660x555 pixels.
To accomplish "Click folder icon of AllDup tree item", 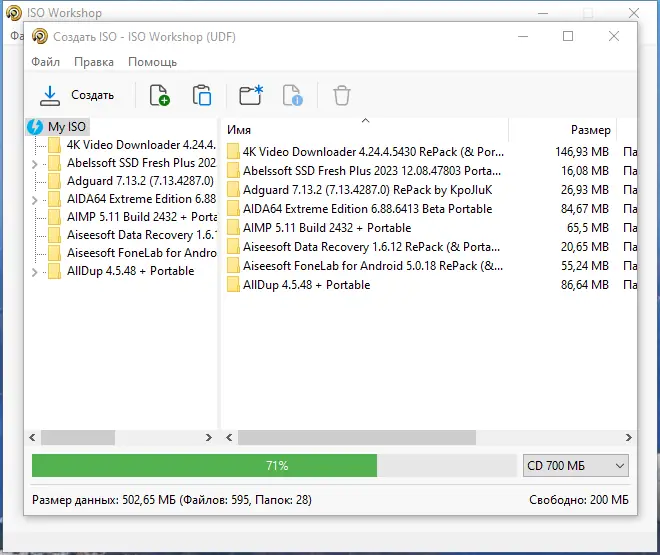I will [x=54, y=271].
